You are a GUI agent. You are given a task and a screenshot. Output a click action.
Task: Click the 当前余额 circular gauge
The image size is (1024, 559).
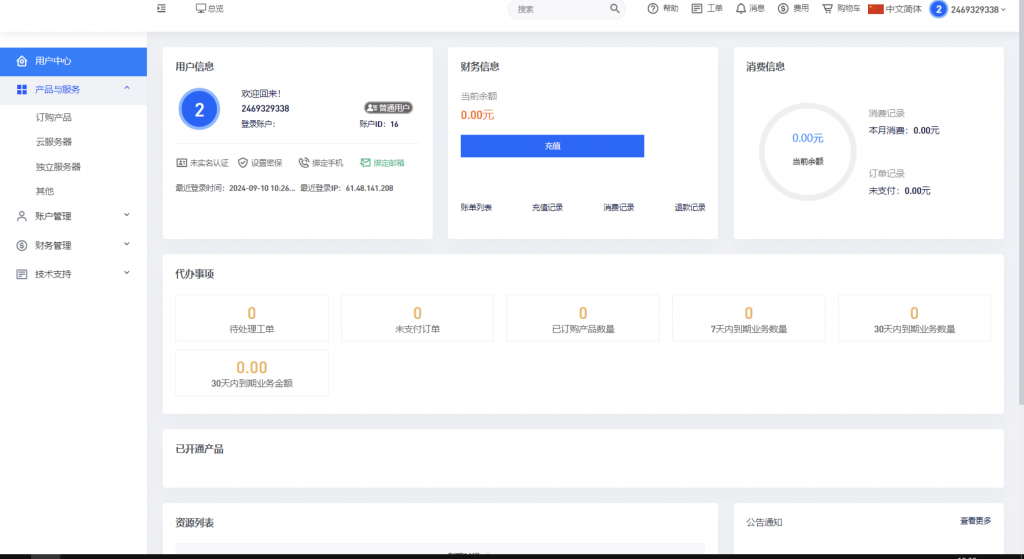click(x=807, y=152)
